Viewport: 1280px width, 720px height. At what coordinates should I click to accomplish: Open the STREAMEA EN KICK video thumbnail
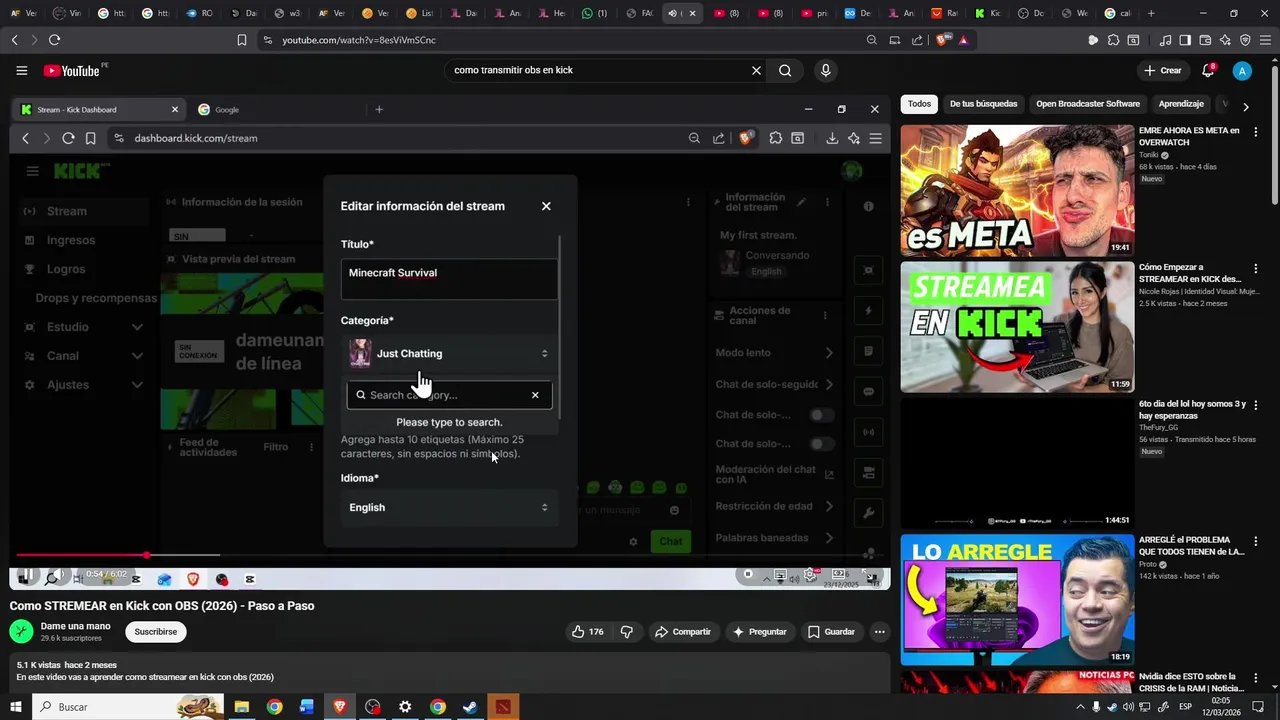(x=1017, y=327)
